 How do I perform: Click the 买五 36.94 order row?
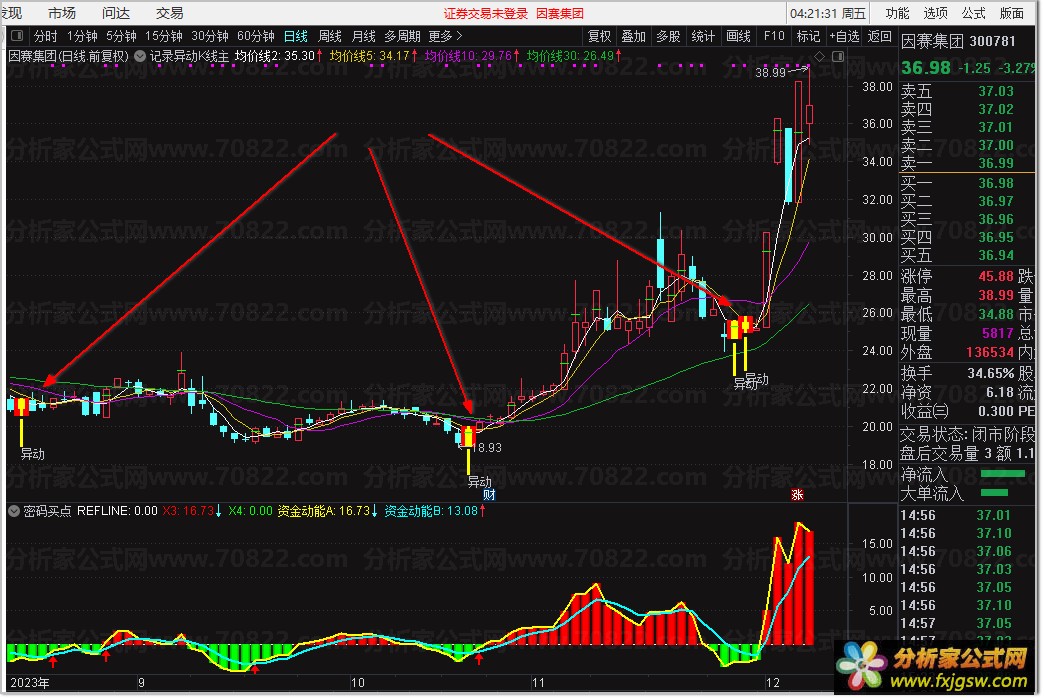(967, 255)
